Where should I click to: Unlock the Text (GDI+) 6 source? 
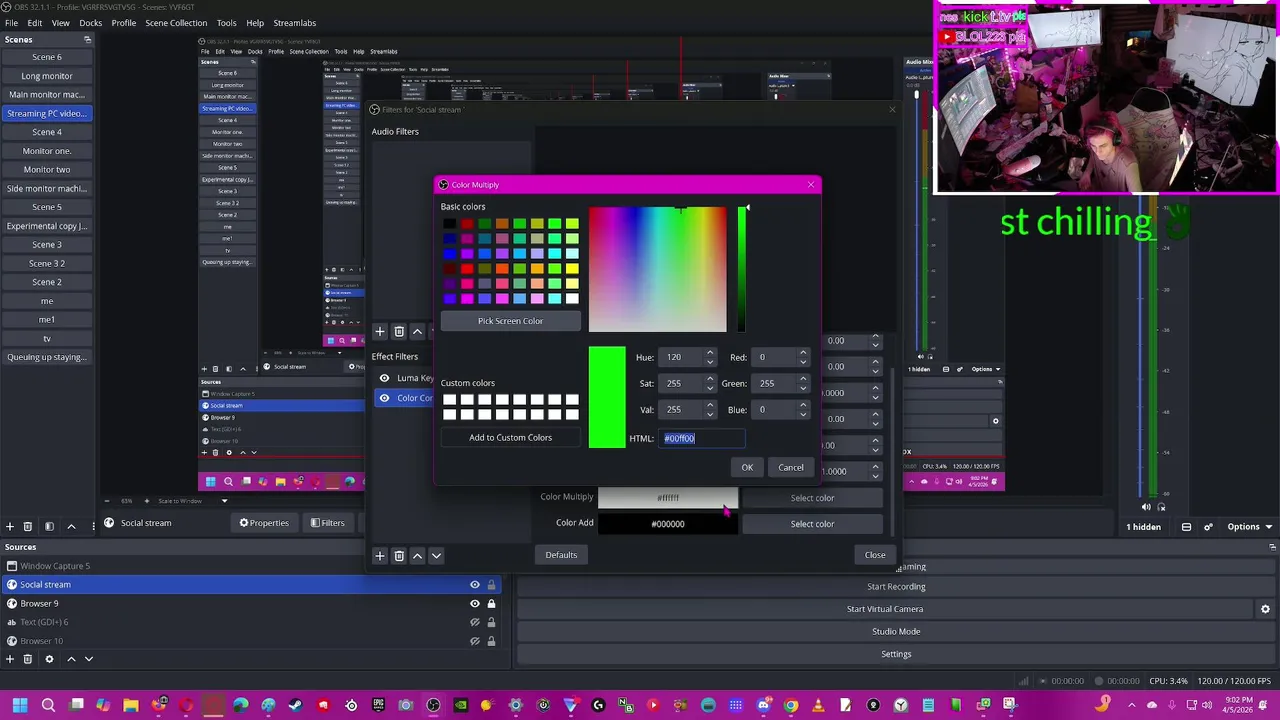coord(491,622)
